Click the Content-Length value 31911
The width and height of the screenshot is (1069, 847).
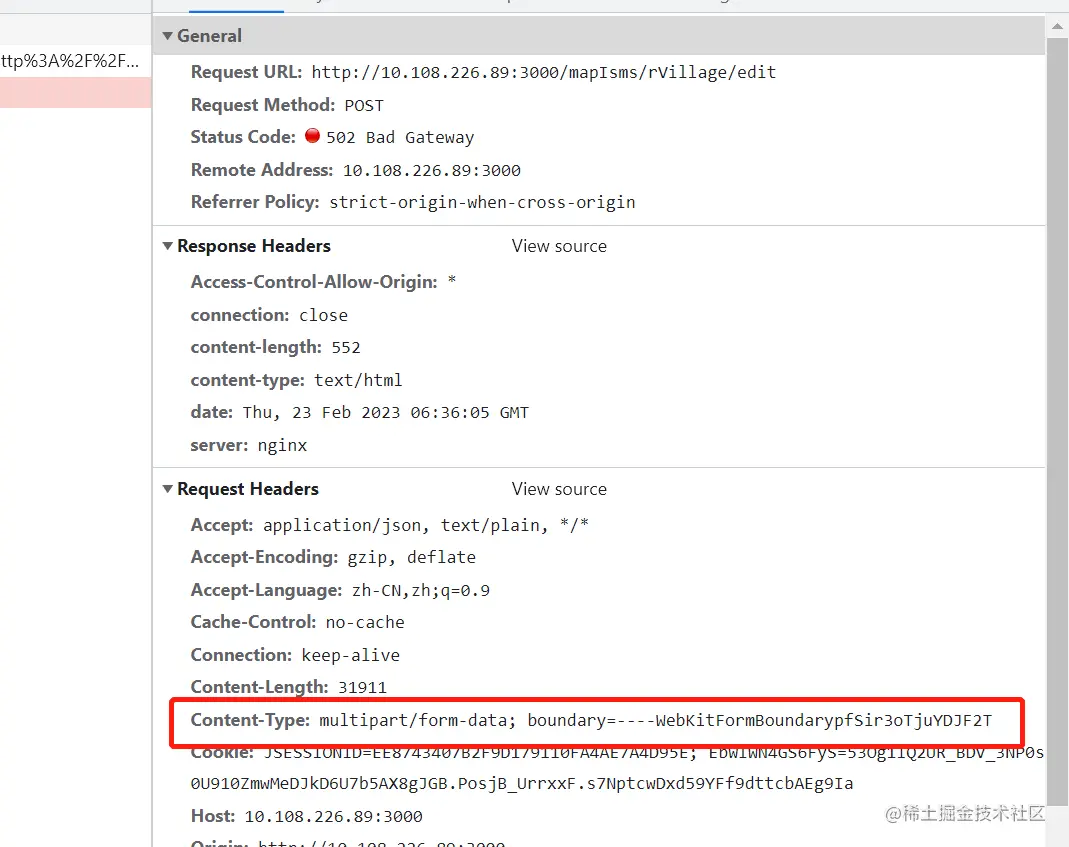point(362,687)
